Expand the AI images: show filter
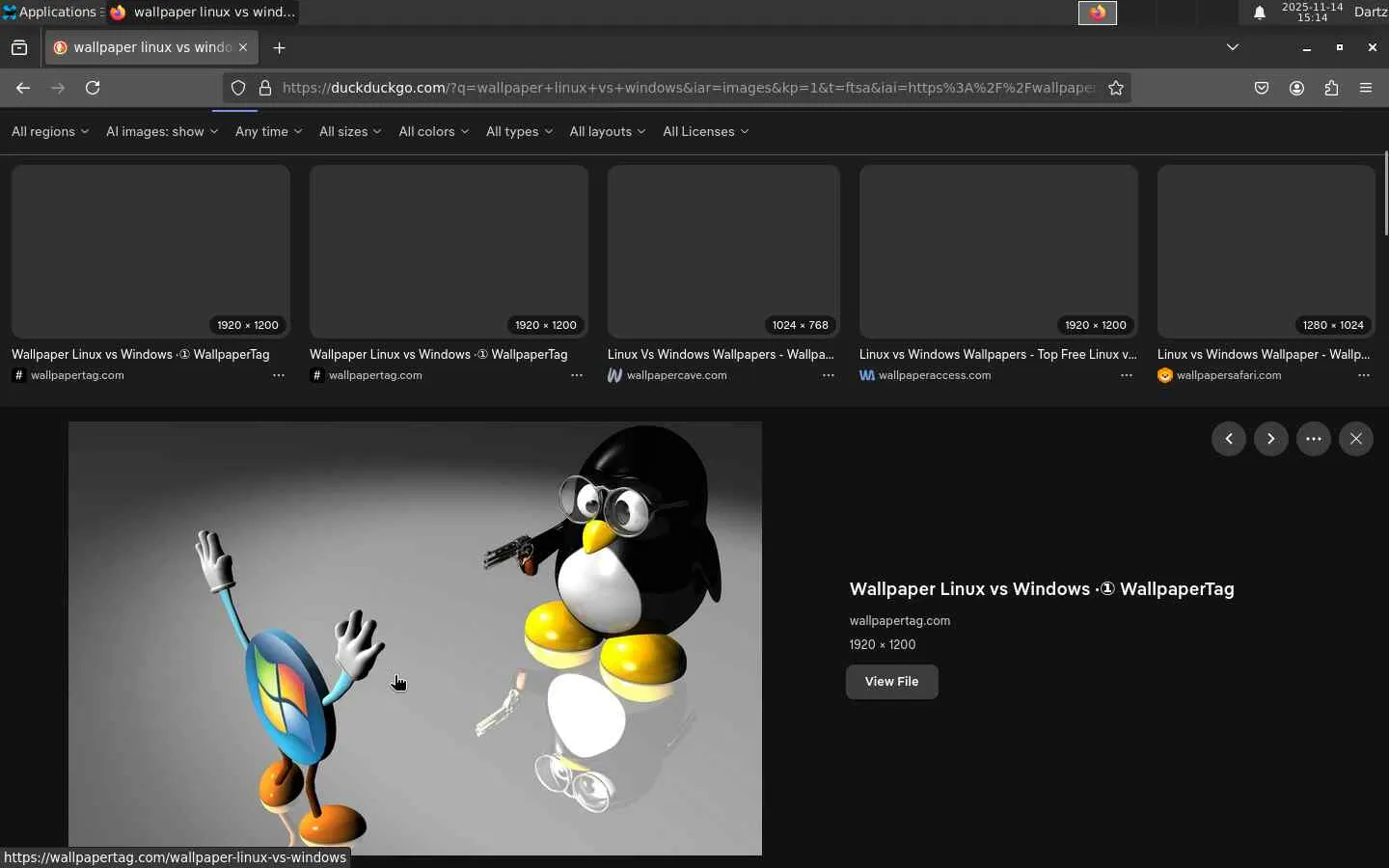This screenshot has height=868, width=1389. tap(162, 131)
